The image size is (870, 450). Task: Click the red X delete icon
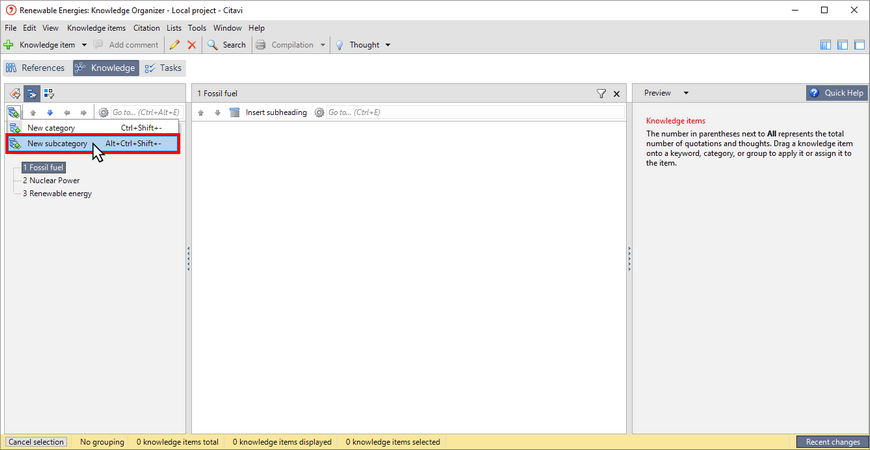coord(192,45)
